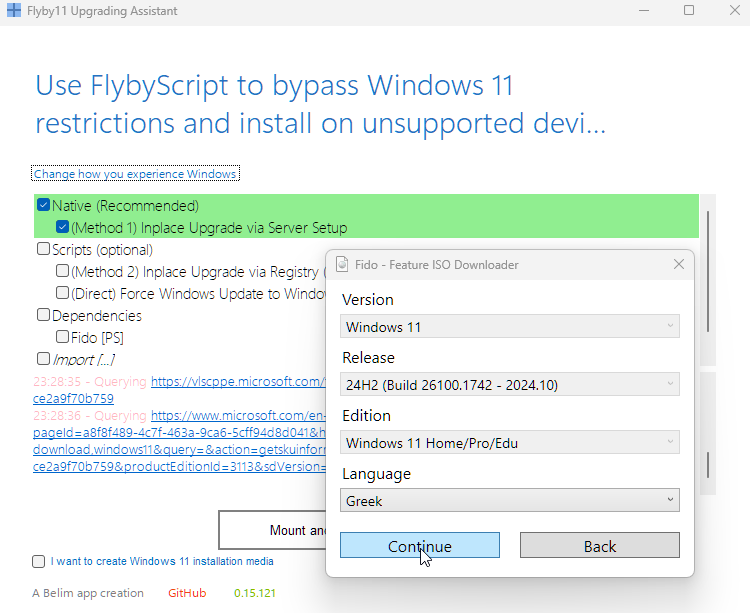
Task: Open the www.microsoft.com query link
Action: coord(238,416)
